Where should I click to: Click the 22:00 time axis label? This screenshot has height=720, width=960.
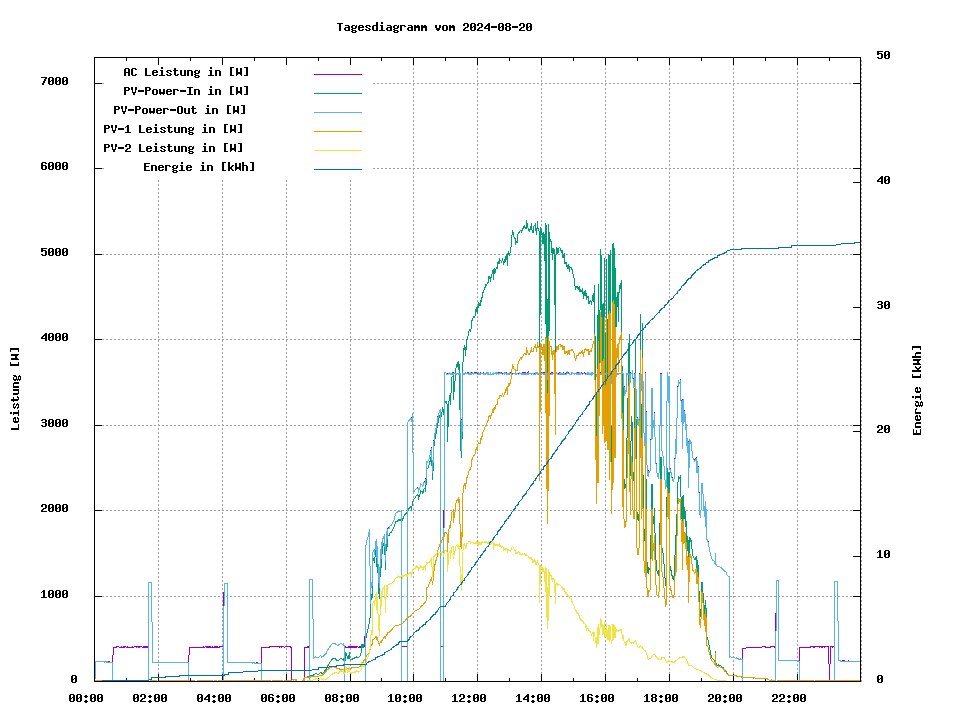click(x=790, y=698)
